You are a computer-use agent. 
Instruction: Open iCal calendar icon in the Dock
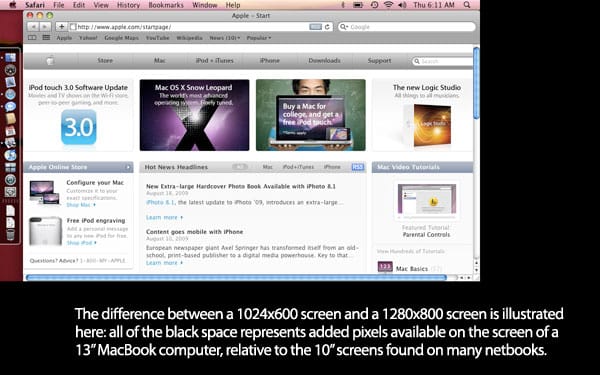point(10,131)
